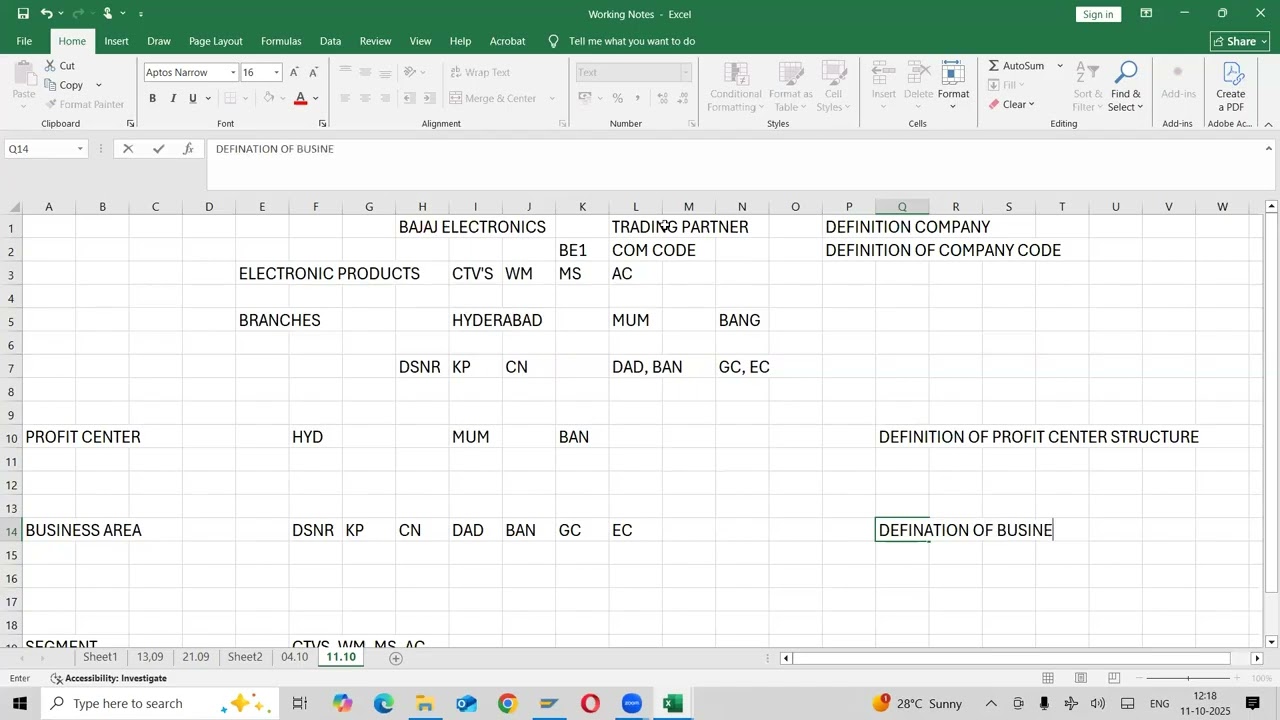The width and height of the screenshot is (1280, 720).
Task: Open the font size dropdown
Action: (x=277, y=73)
